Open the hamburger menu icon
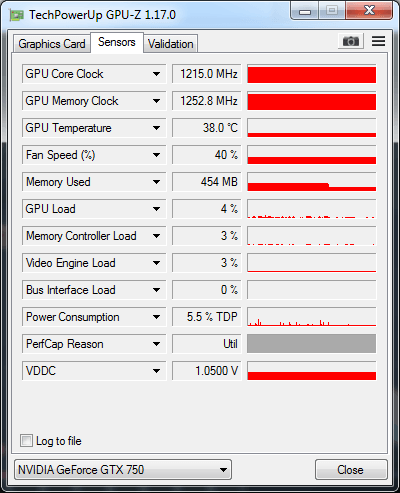 [x=378, y=41]
